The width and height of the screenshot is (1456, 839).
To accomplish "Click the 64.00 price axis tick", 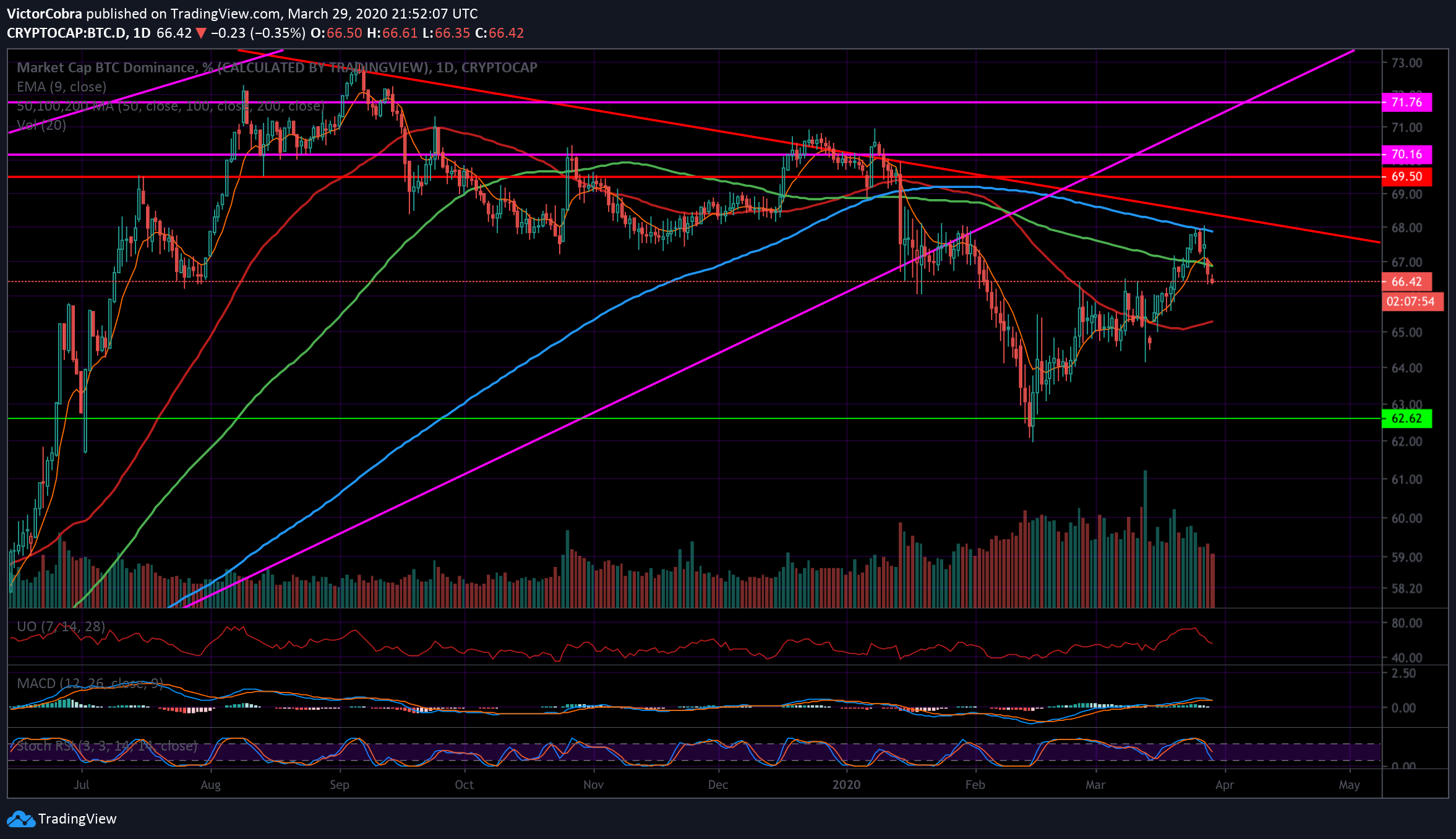I will pos(1407,367).
